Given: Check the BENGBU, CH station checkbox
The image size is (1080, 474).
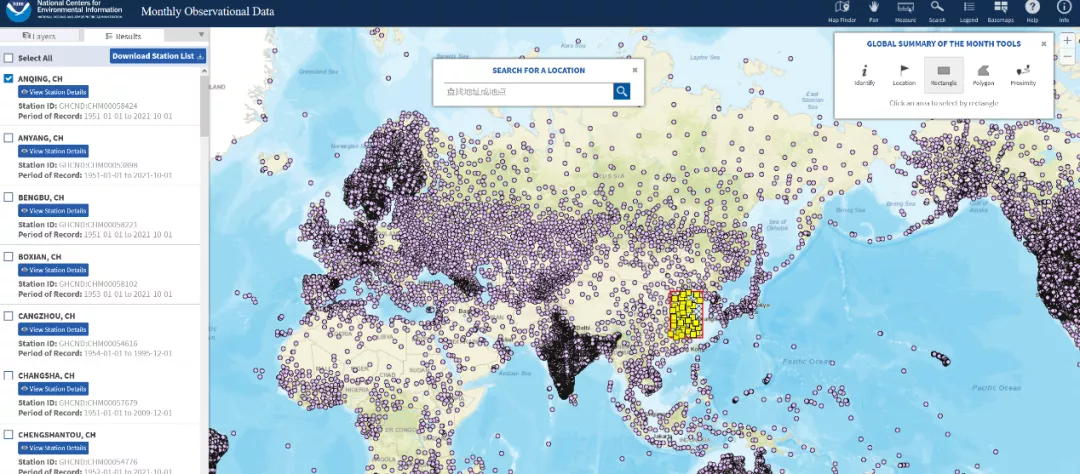Looking at the screenshot, I should coord(8,197).
